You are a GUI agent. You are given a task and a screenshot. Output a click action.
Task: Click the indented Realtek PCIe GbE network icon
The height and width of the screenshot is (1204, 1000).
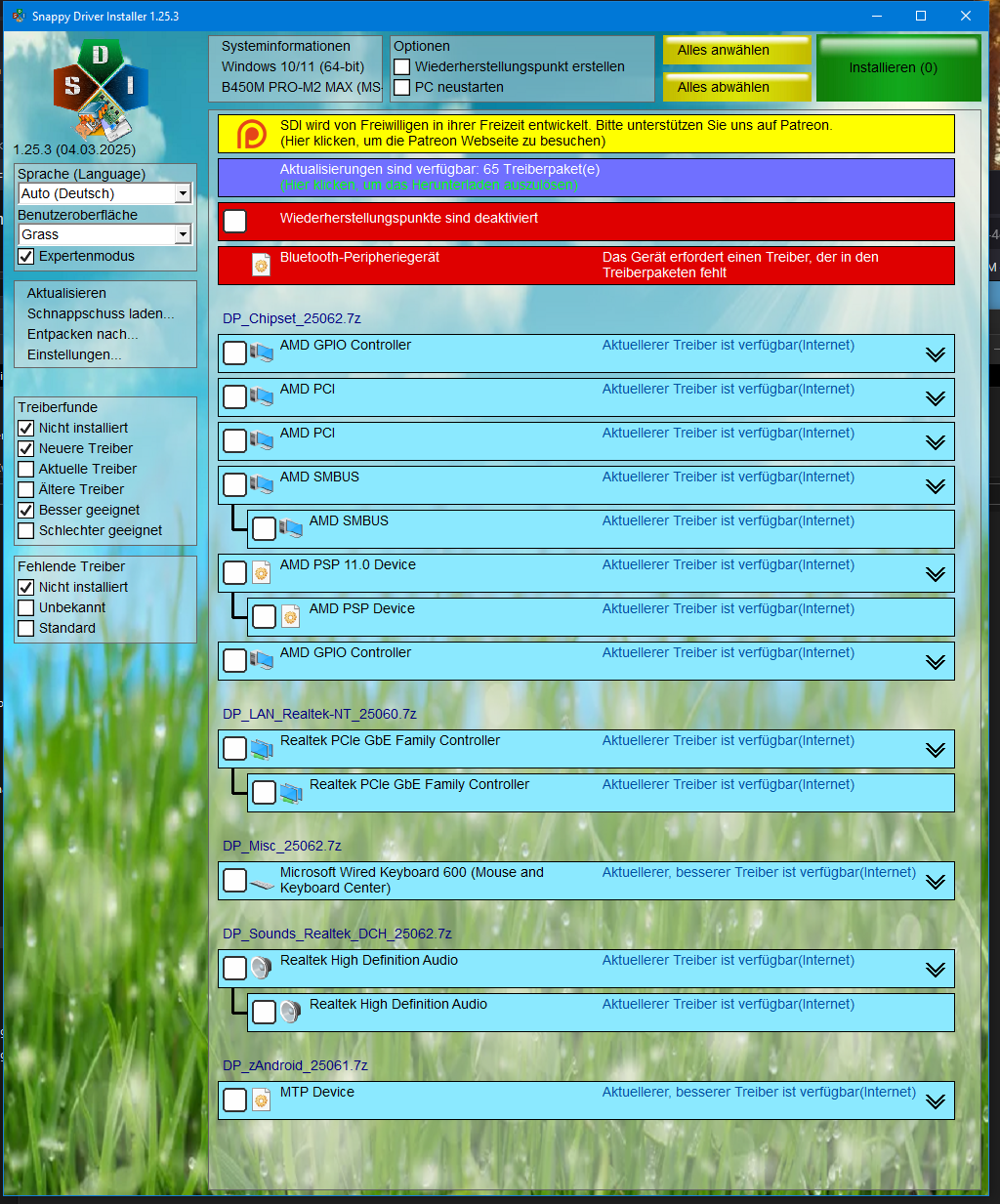tap(291, 793)
